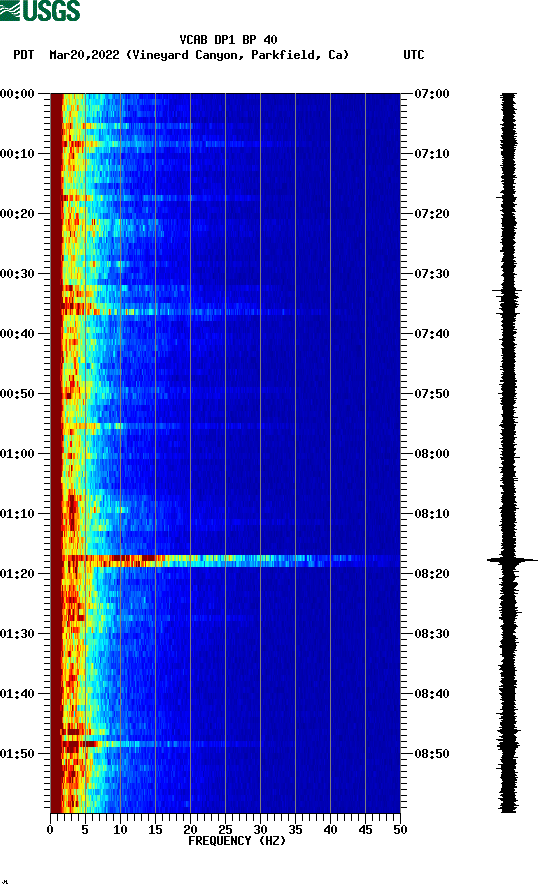
Task: Click the USGS logo
Action: point(40,10)
